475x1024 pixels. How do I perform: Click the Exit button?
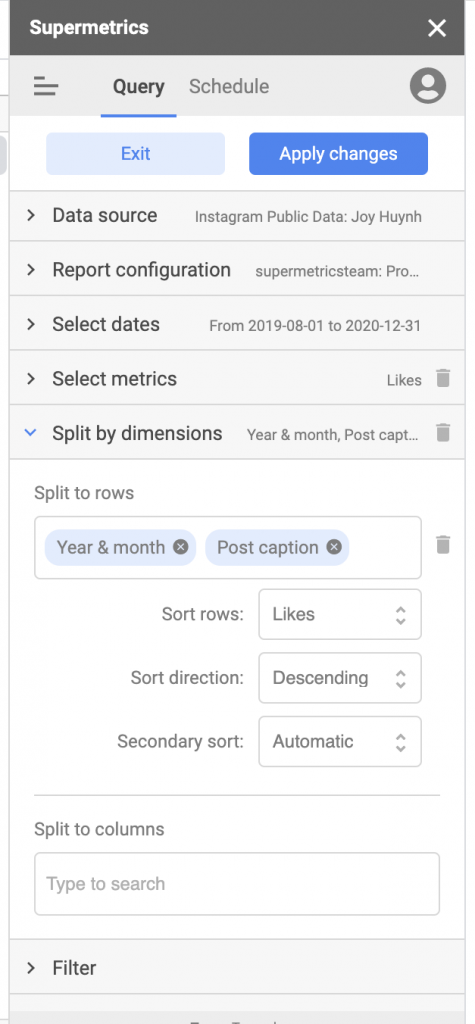135,154
